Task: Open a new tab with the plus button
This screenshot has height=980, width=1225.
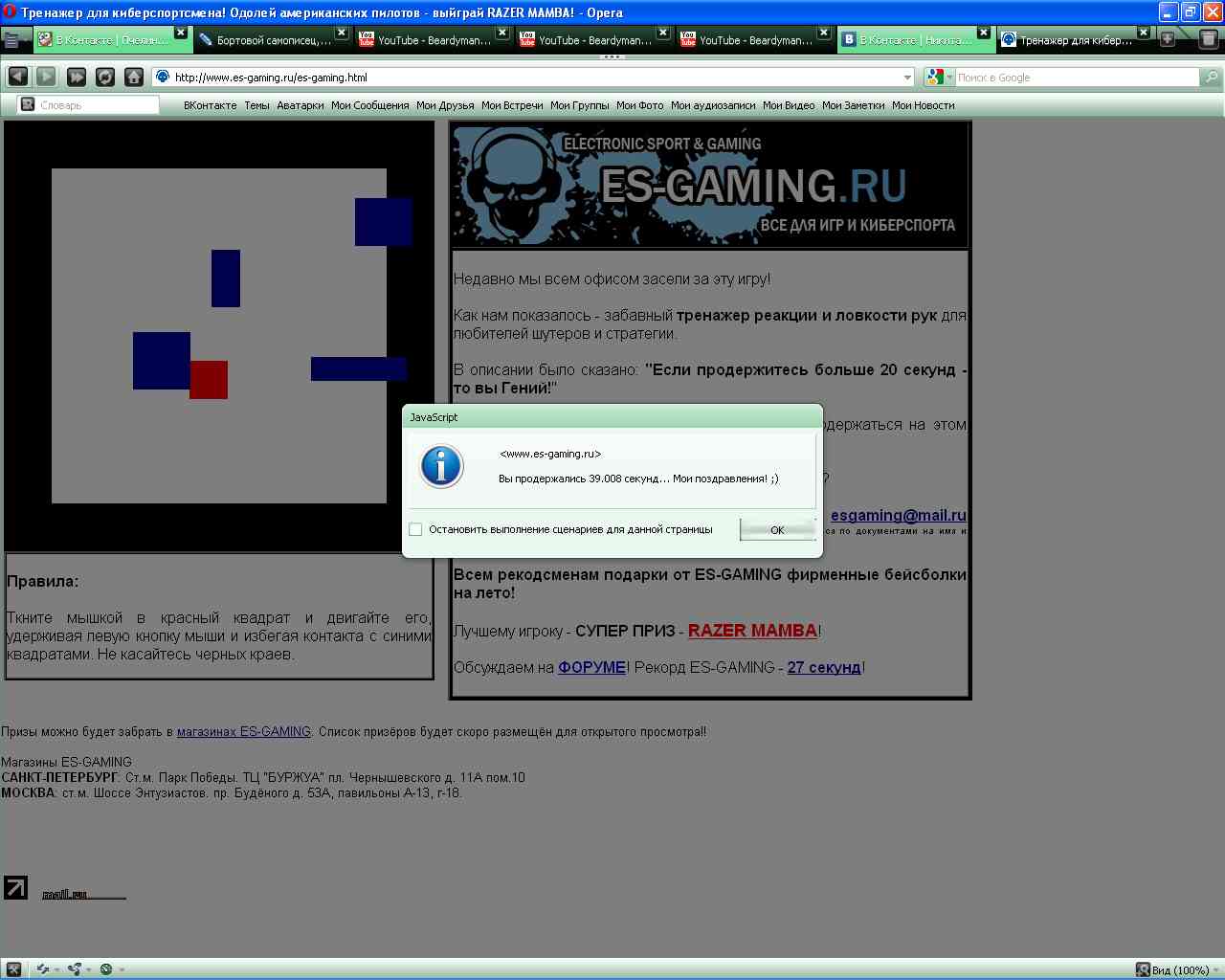Action: click(x=1168, y=39)
